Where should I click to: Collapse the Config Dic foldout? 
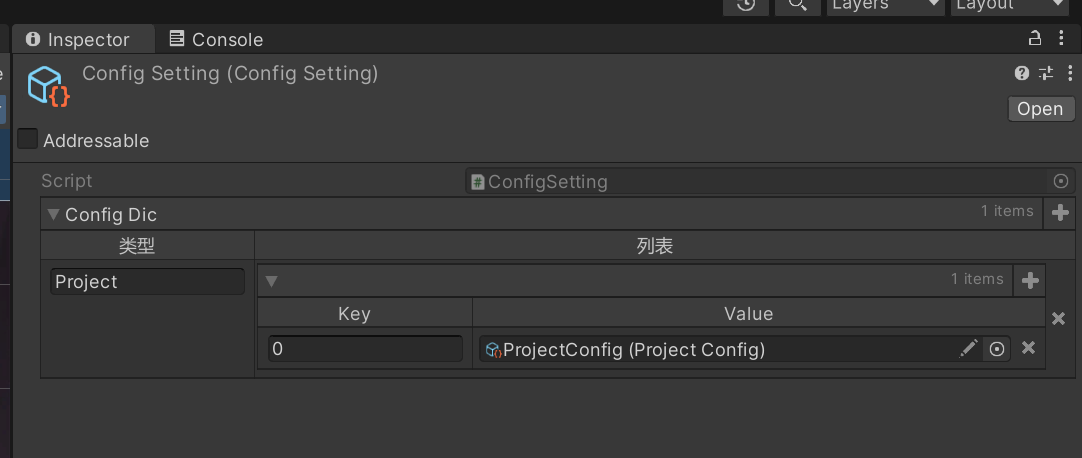click(53, 215)
